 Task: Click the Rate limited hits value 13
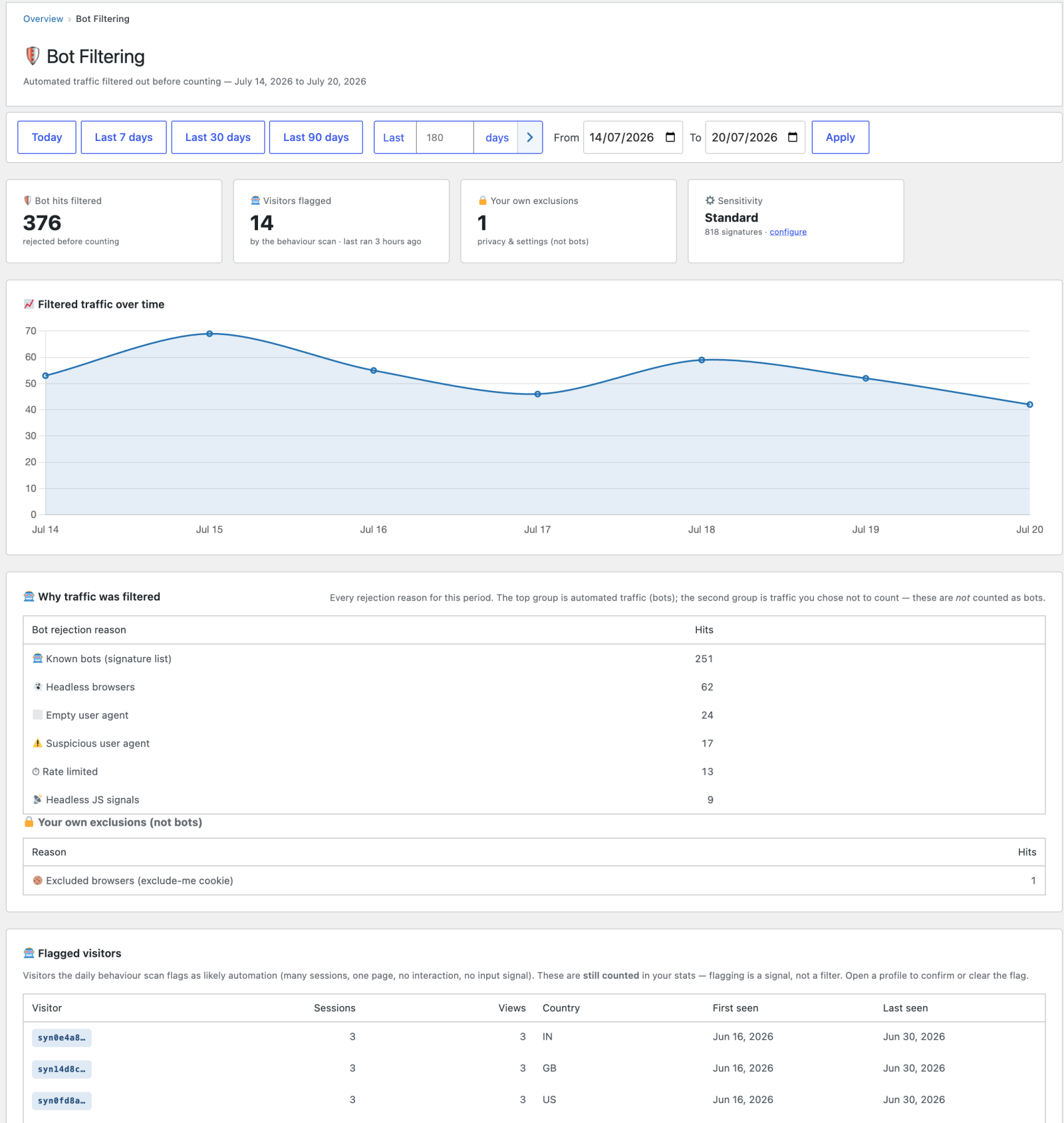(x=708, y=771)
